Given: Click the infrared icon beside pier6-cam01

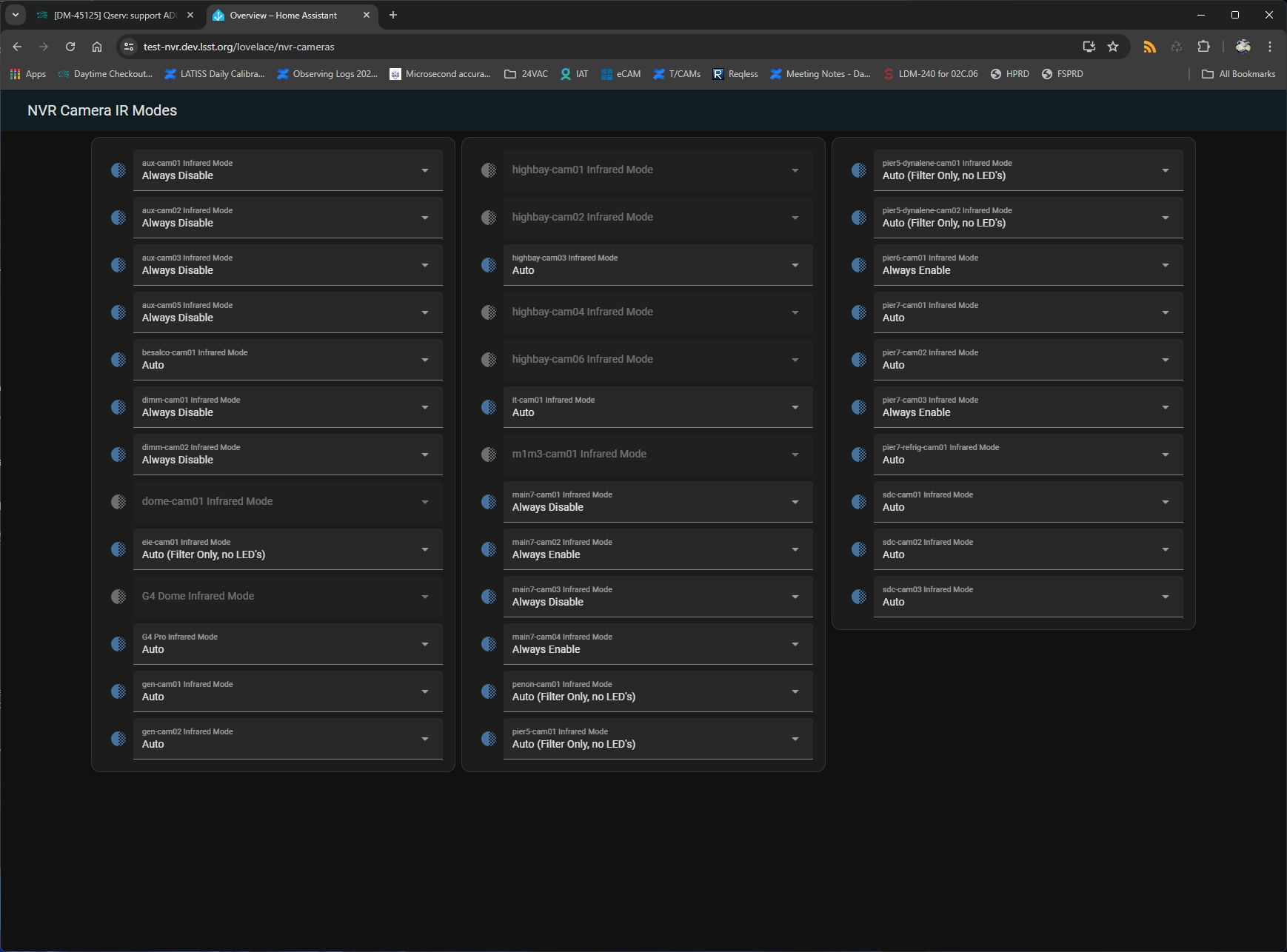Looking at the screenshot, I should 859,265.
